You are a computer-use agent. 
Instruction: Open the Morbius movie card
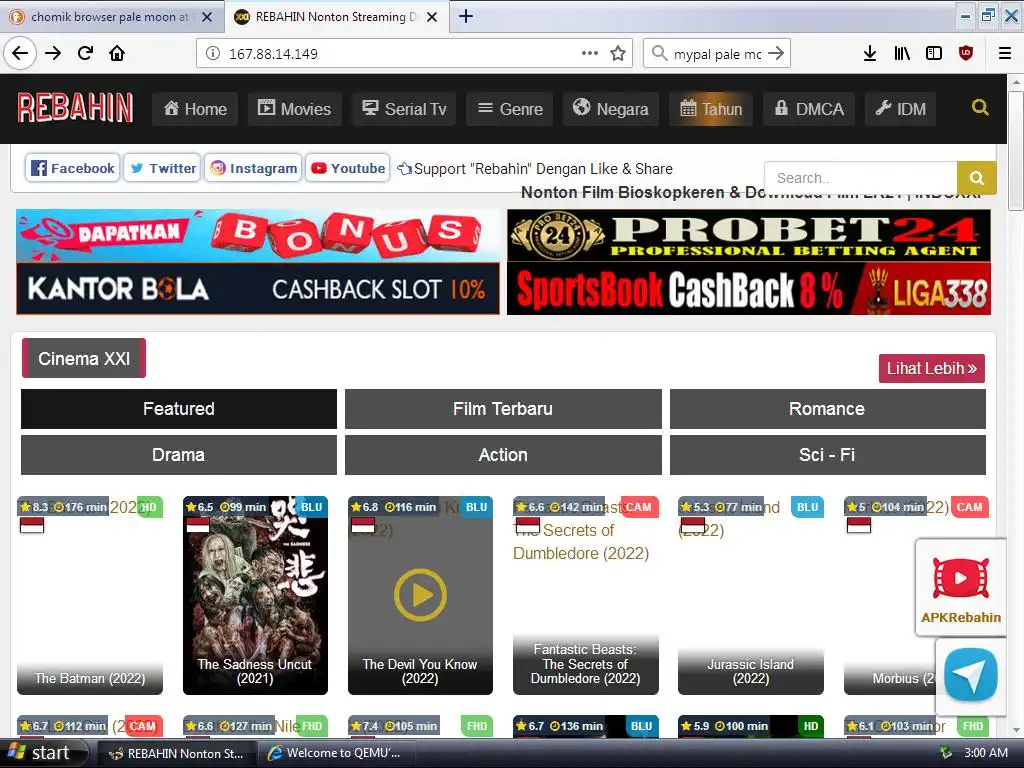[x=891, y=595]
